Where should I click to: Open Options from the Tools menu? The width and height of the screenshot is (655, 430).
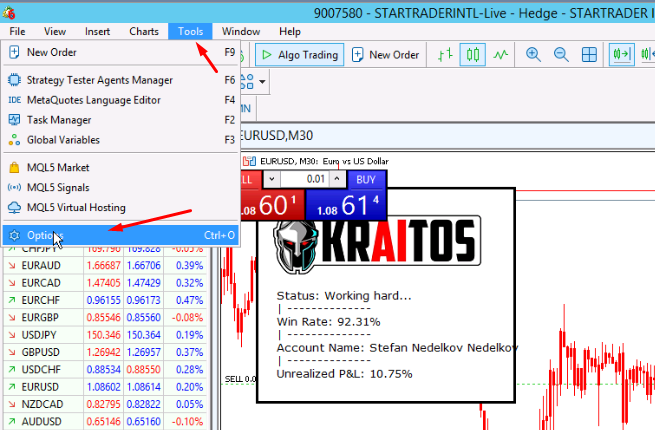pos(46,235)
